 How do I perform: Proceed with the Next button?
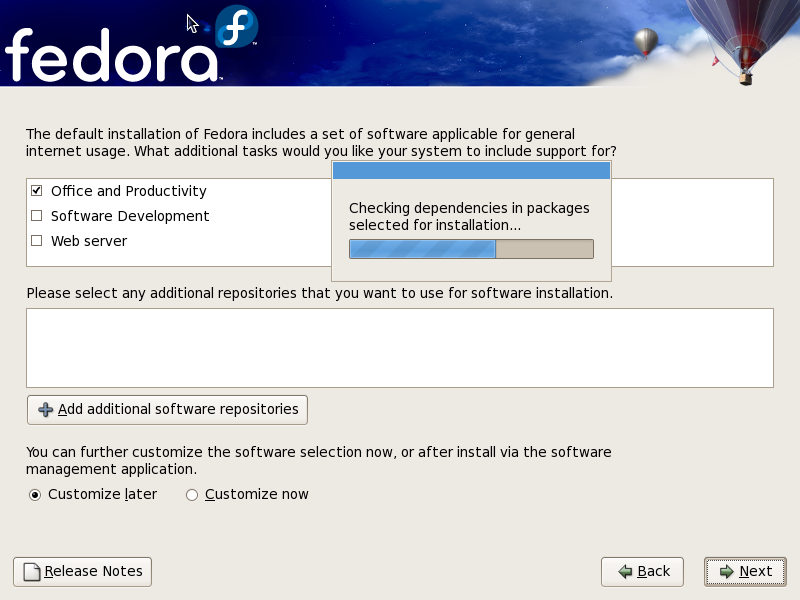coord(745,571)
